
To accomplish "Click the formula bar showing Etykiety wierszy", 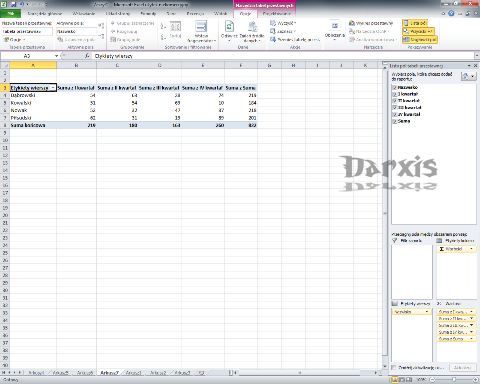I will coord(283,56).
